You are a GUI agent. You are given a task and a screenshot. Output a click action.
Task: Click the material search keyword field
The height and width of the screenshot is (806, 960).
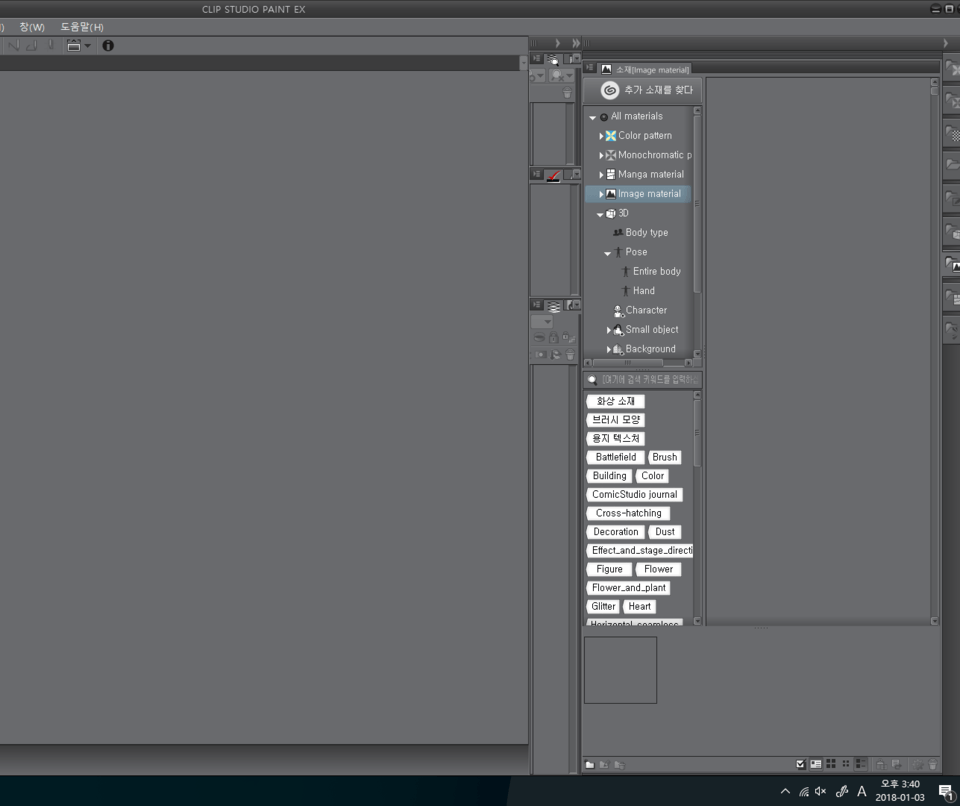(x=642, y=380)
